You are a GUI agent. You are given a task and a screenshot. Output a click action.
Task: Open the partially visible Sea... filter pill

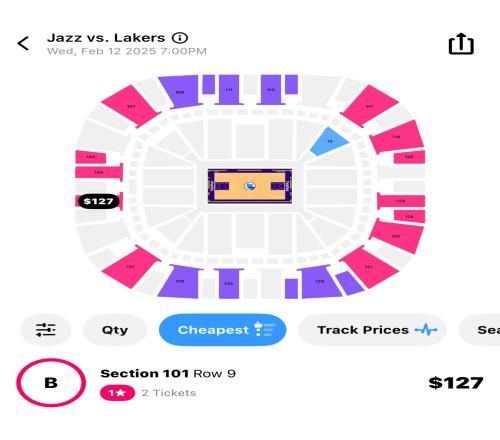click(x=479, y=330)
